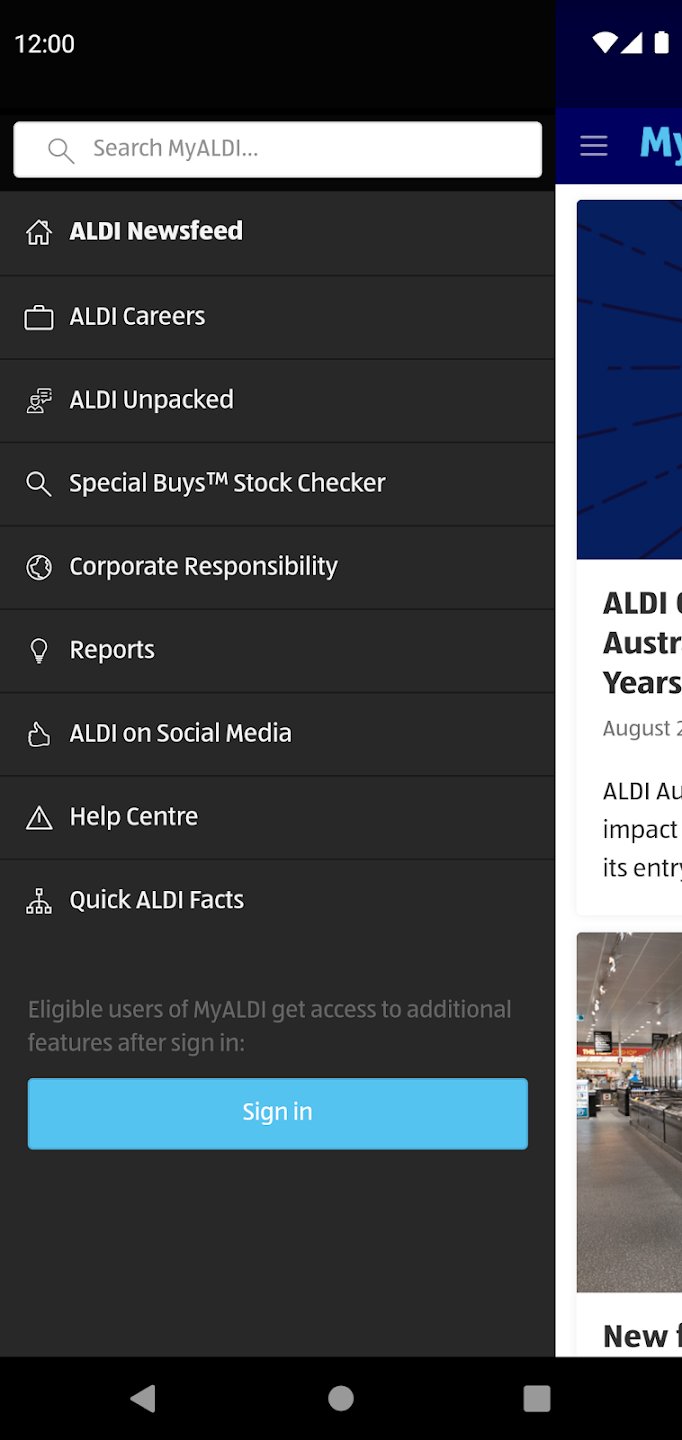Viewport: 682px width, 1440px height.
Task: Tap the globe icon for Corporate Responsibility
Action: point(39,568)
